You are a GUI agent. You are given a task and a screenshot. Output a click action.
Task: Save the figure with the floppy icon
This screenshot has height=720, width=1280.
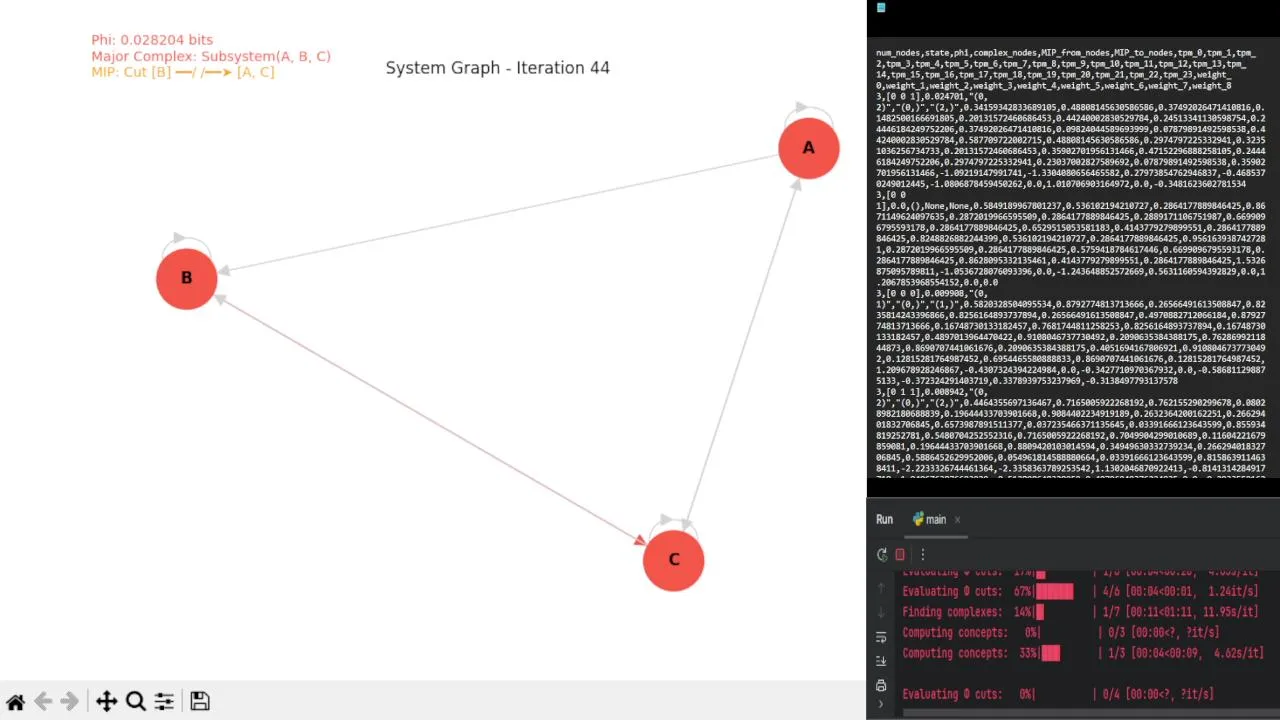[200, 702]
